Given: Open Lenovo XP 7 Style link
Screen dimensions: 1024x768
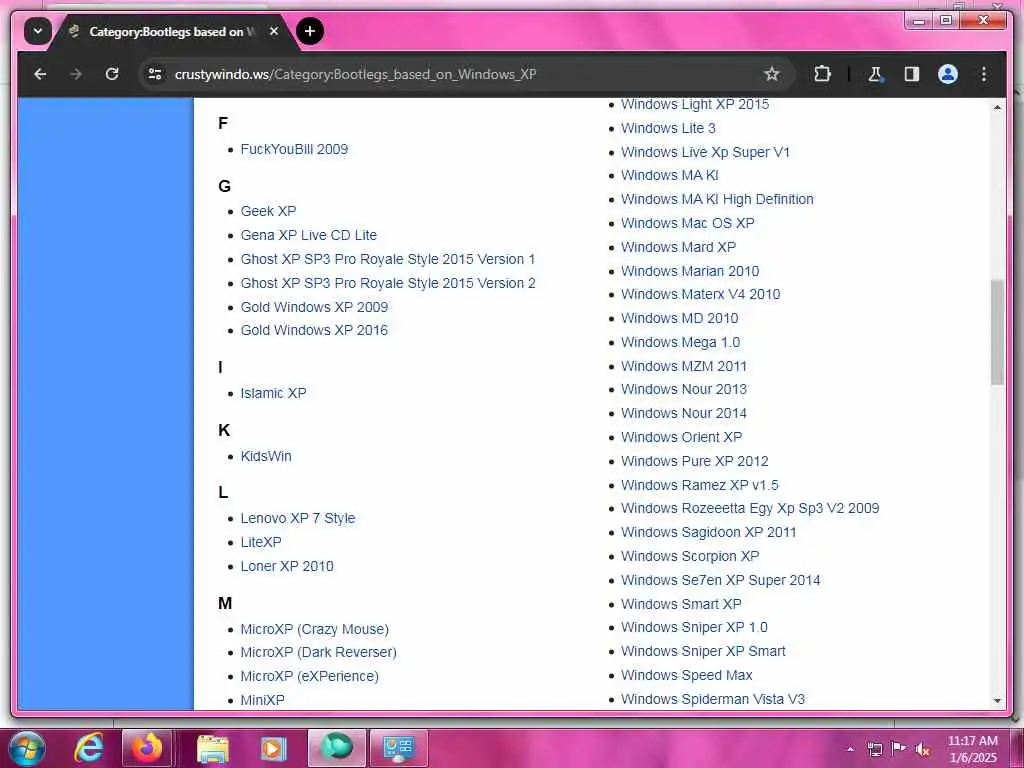Looking at the screenshot, I should click(298, 519).
